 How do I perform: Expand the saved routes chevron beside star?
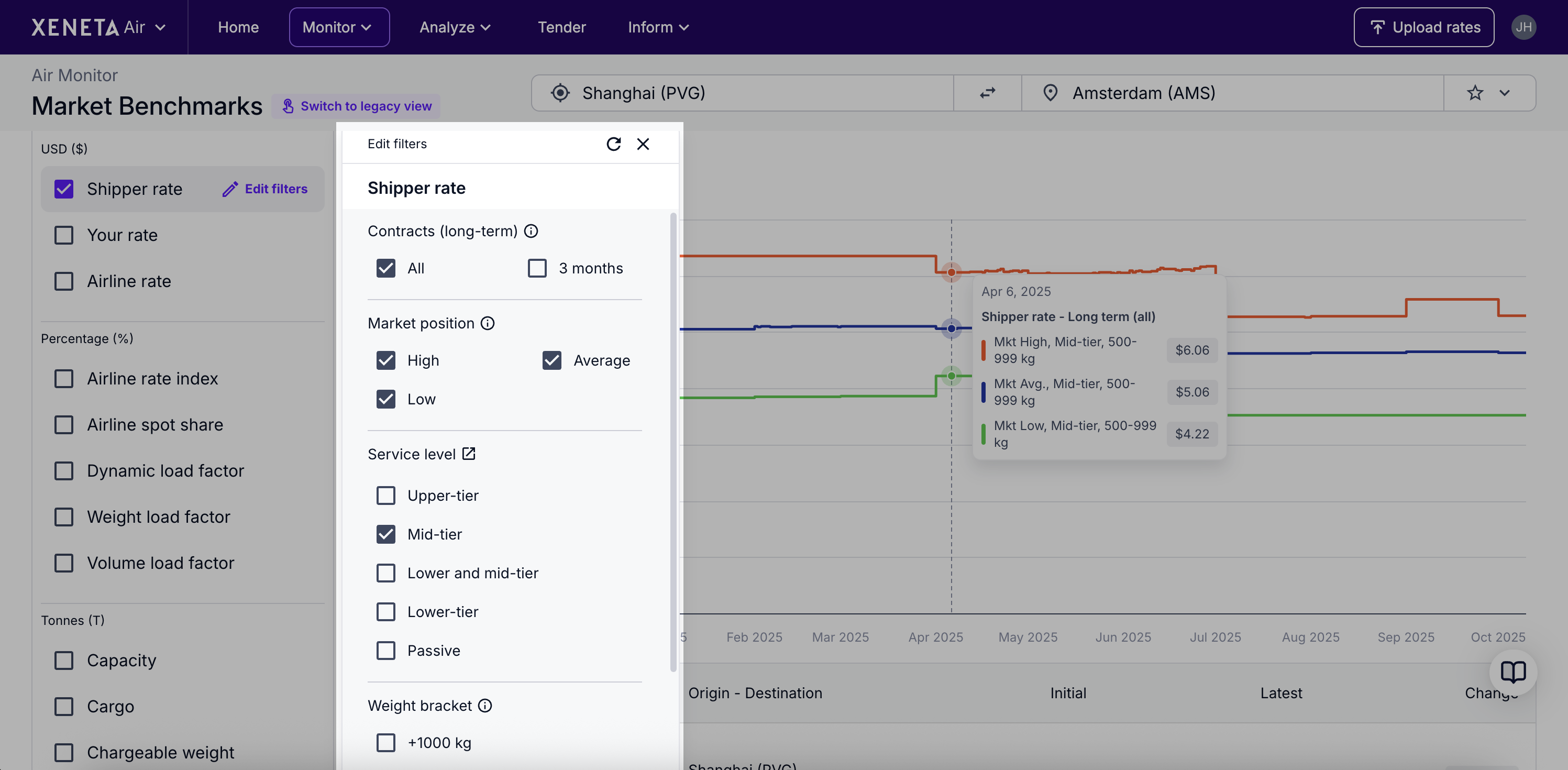[1505, 93]
